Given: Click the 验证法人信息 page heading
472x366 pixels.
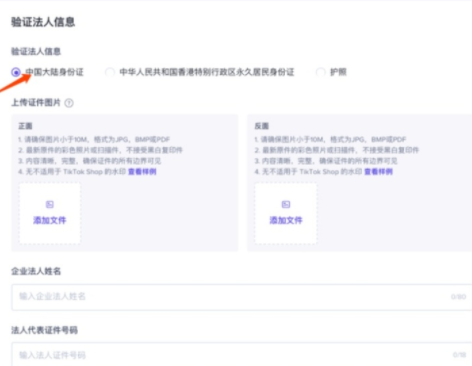Looking at the screenshot, I should (x=43, y=22).
